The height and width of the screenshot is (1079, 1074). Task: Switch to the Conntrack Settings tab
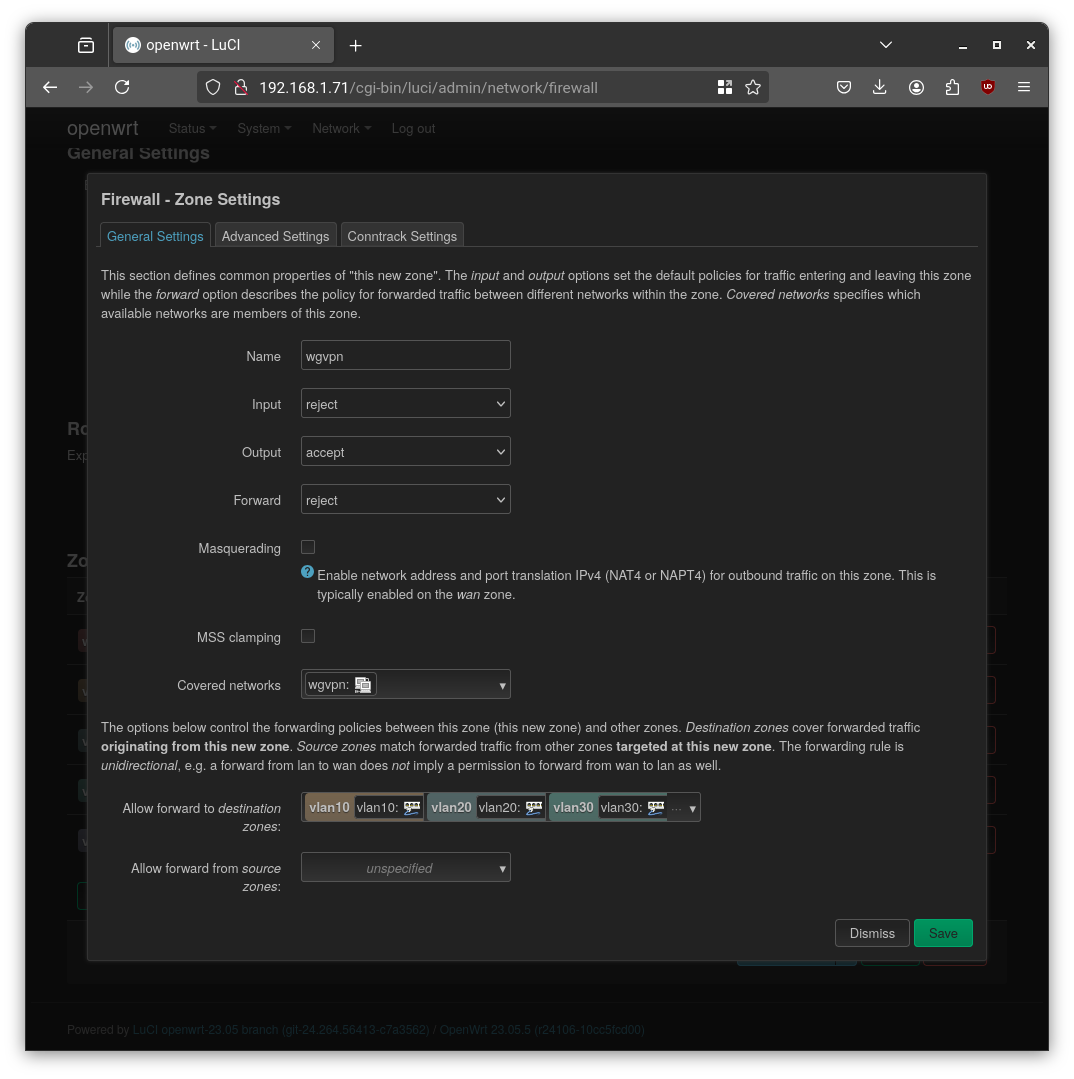tap(402, 236)
